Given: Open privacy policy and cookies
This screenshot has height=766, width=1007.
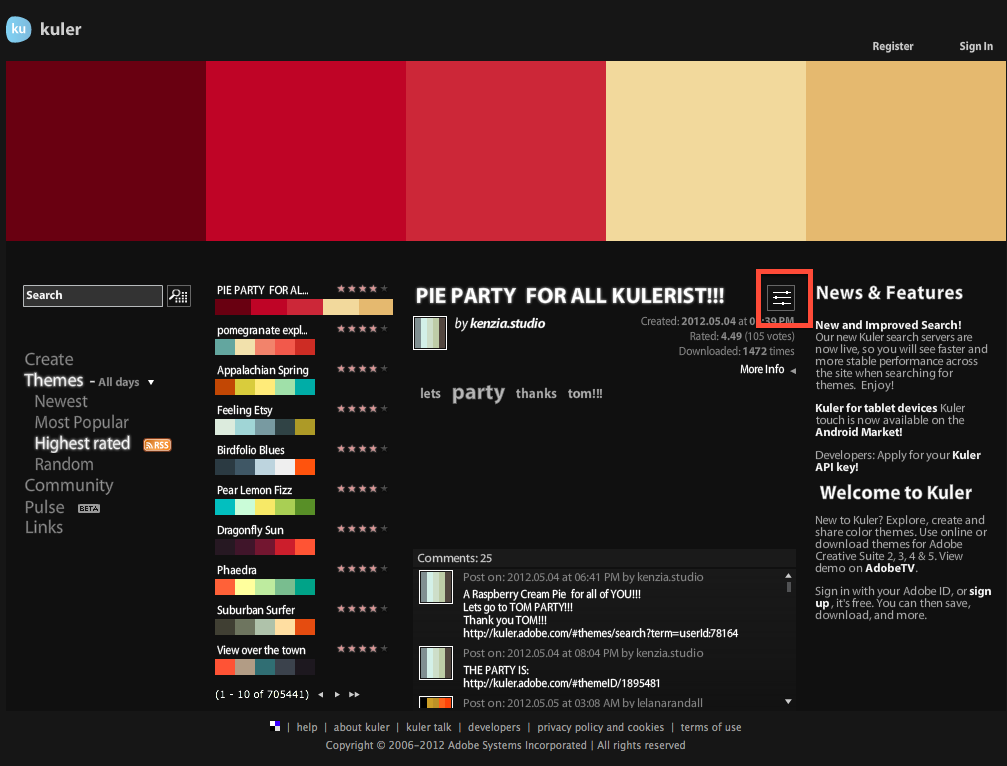Looking at the screenshot, I should coord(600,727).
